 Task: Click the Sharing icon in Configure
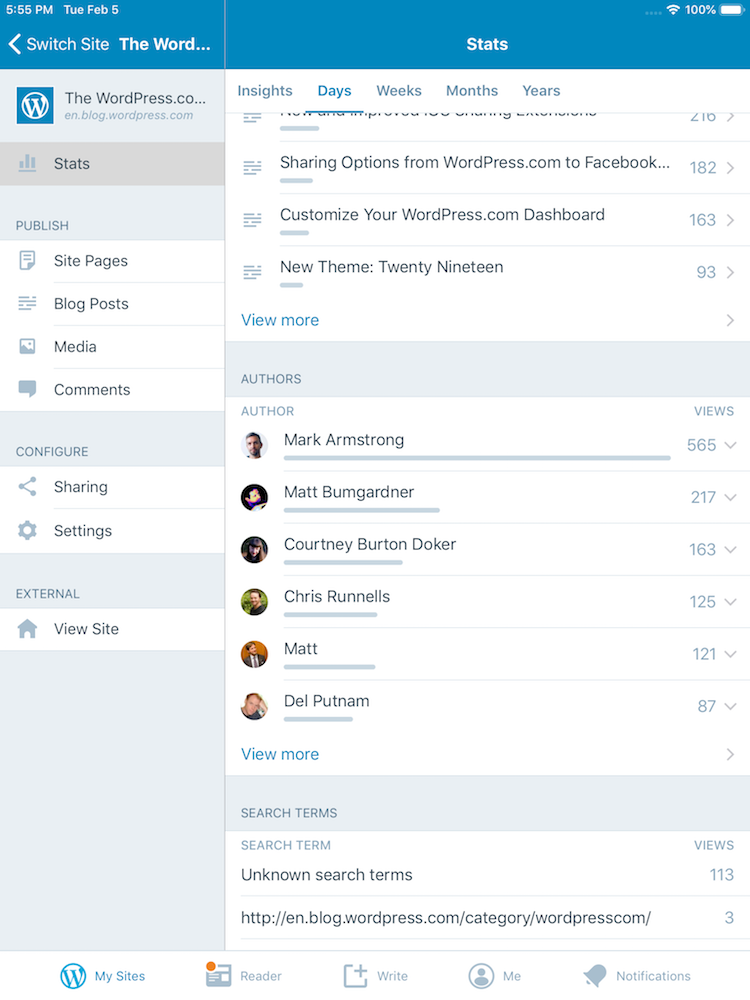(x=27, y=487)
